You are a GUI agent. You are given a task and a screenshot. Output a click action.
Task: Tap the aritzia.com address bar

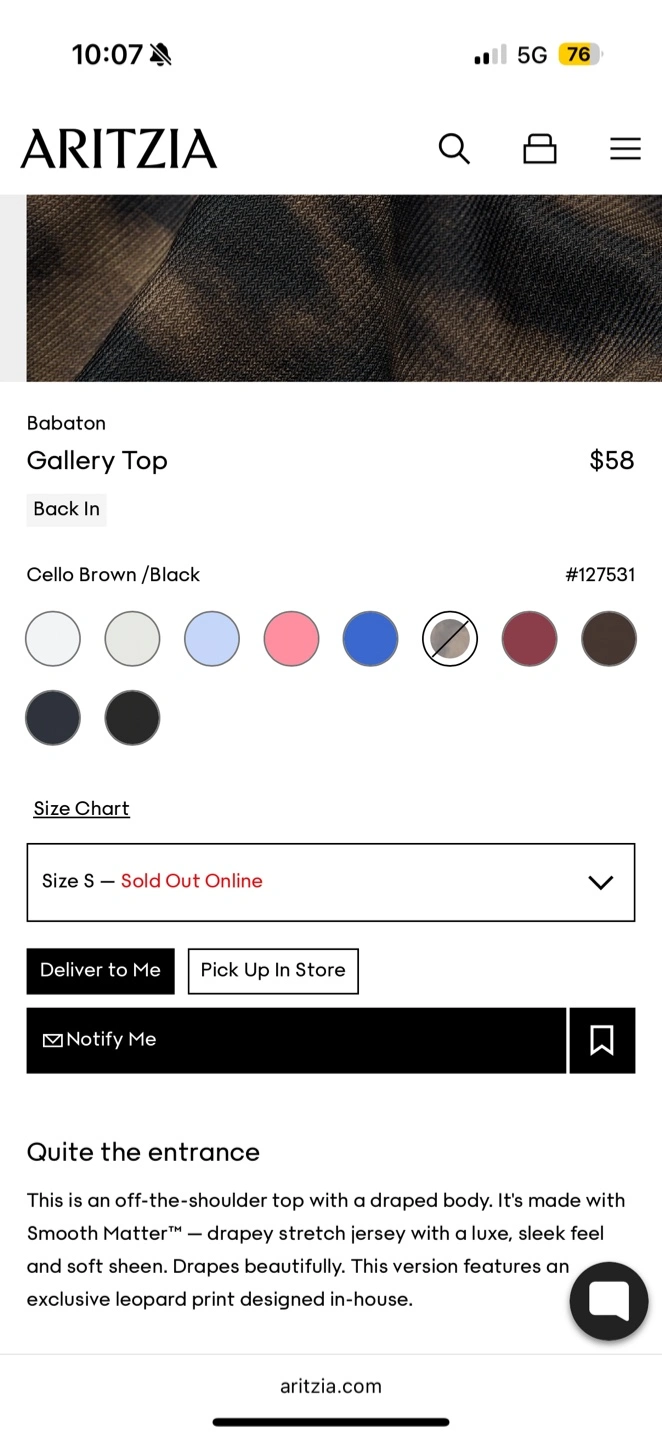coord(331,1386)
